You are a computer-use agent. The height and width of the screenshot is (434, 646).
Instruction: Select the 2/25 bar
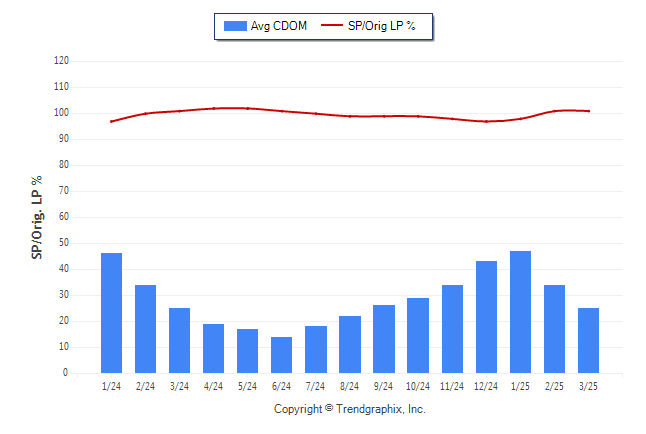[x=555, y=329]
